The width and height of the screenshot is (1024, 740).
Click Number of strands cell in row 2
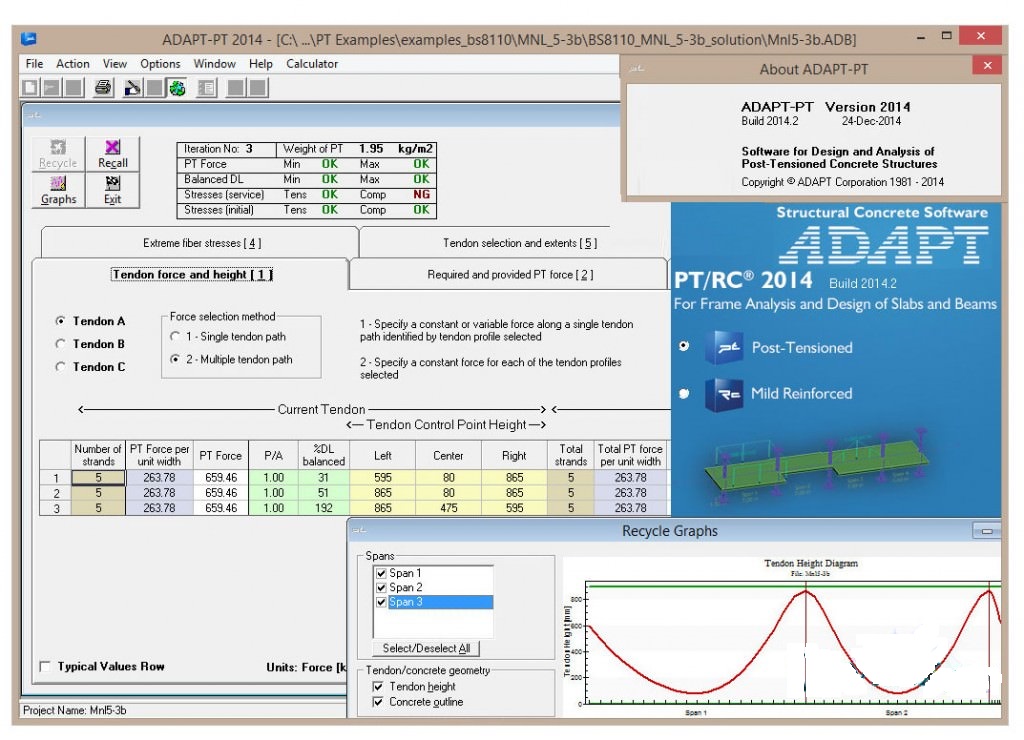98,492
